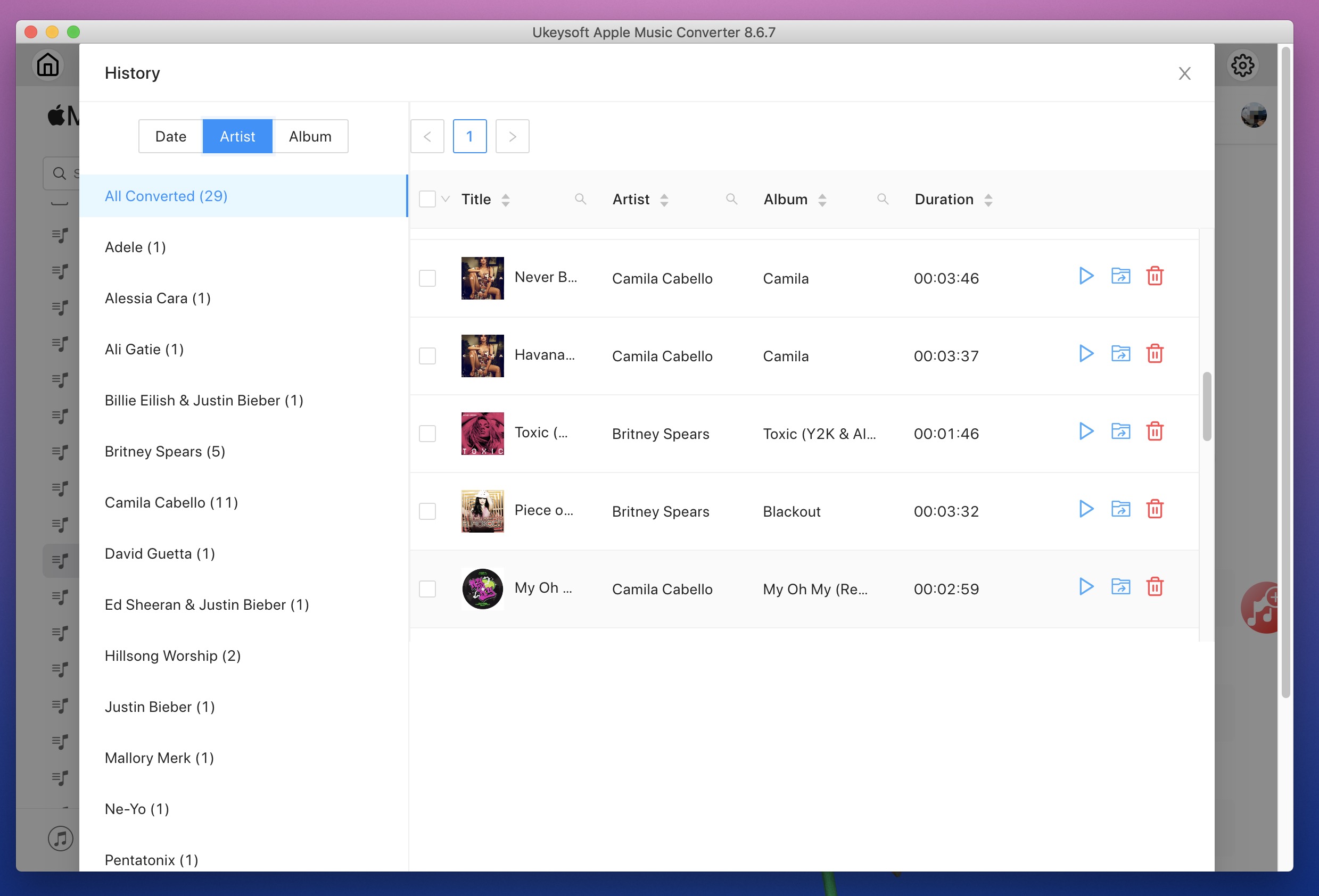Search within the Title column

(580, 199)
